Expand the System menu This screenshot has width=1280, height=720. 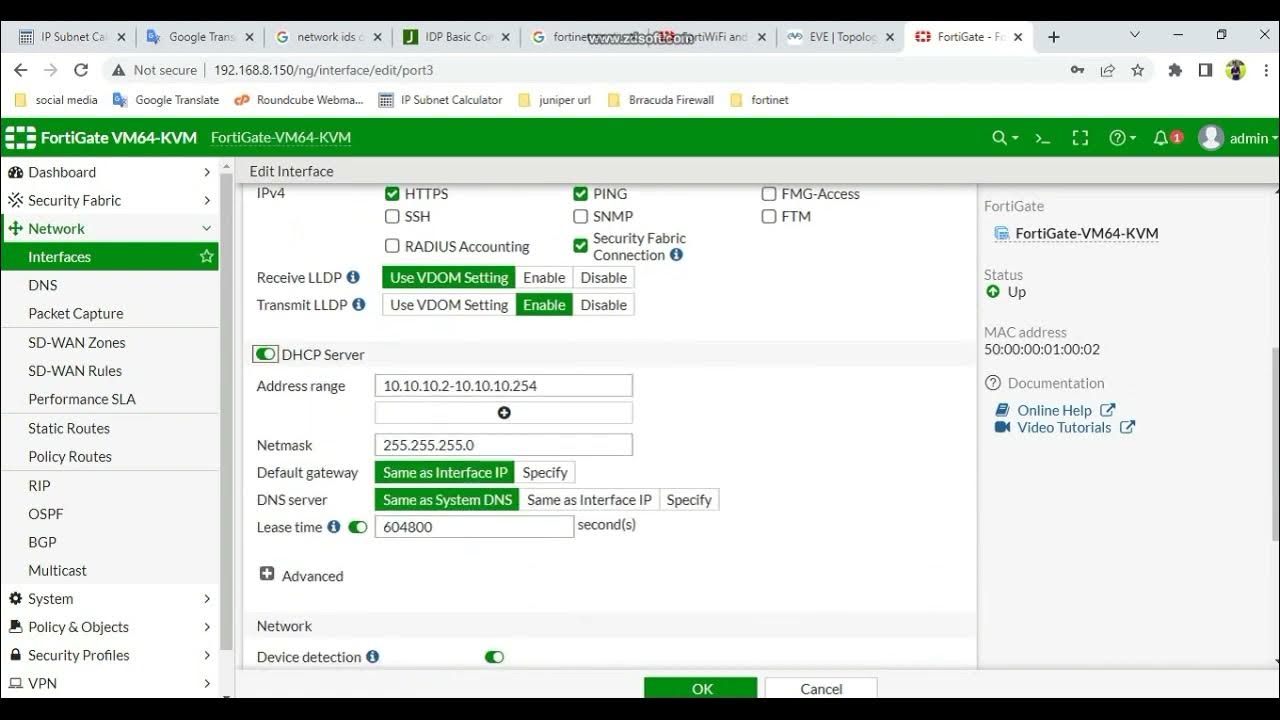click(x=109, y=599)
